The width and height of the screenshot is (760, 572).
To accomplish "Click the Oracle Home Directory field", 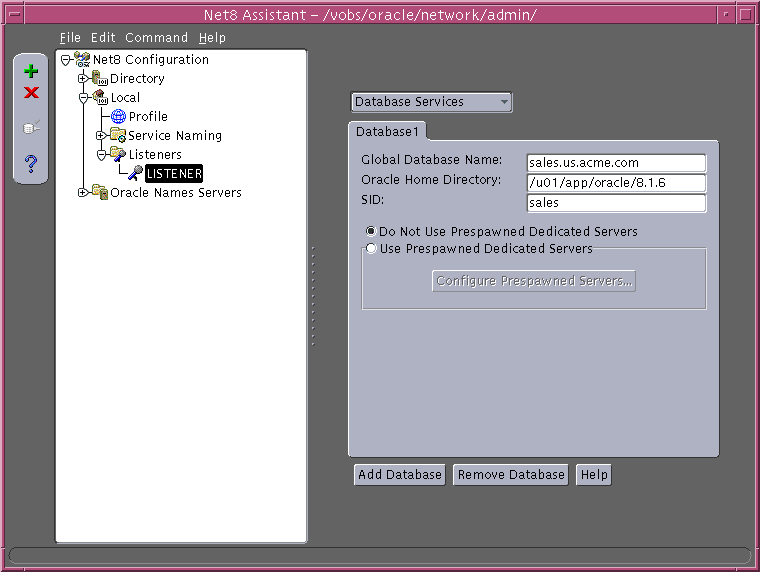I will point(616,183).
